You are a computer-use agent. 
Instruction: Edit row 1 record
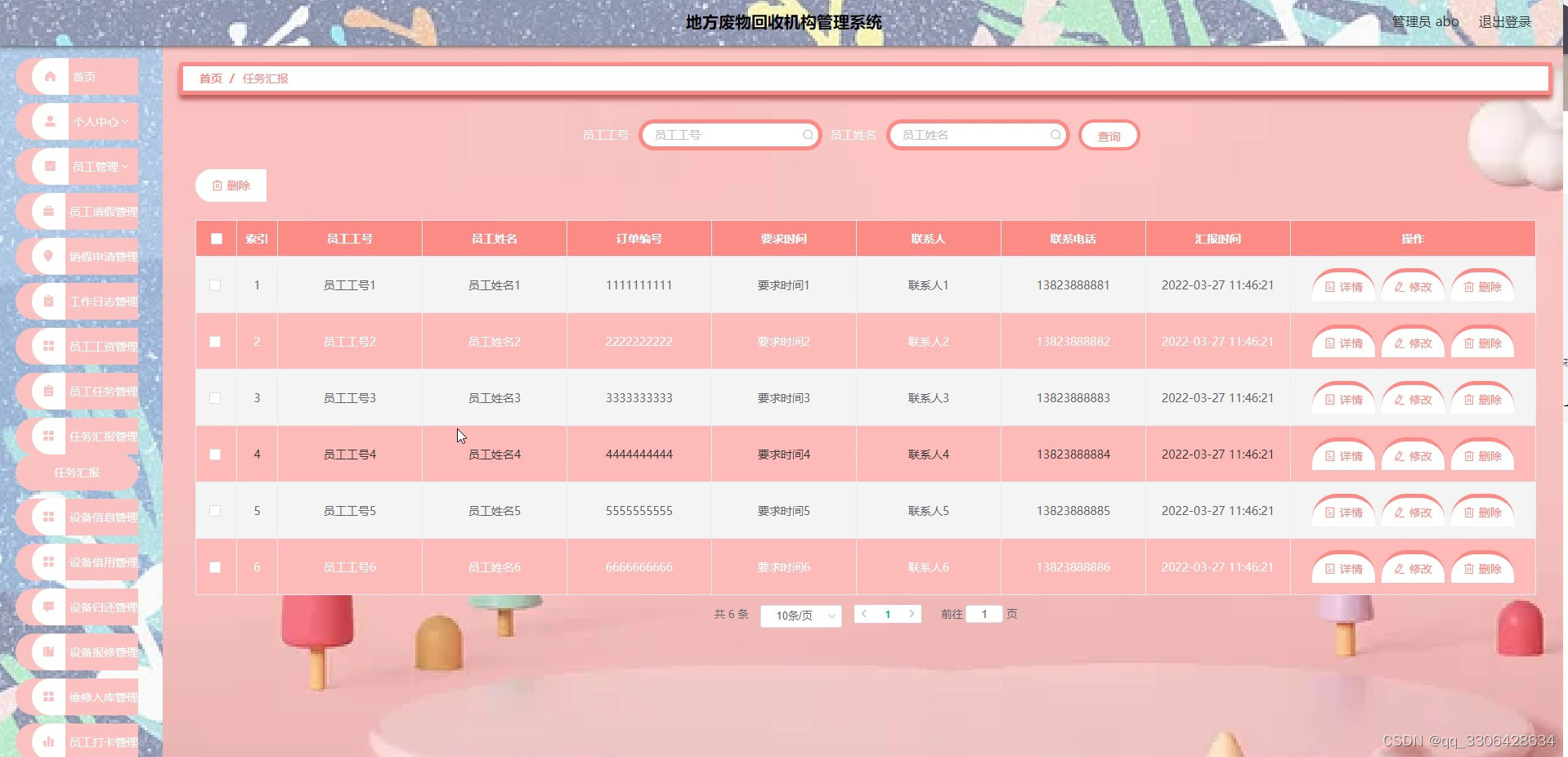1413,286
